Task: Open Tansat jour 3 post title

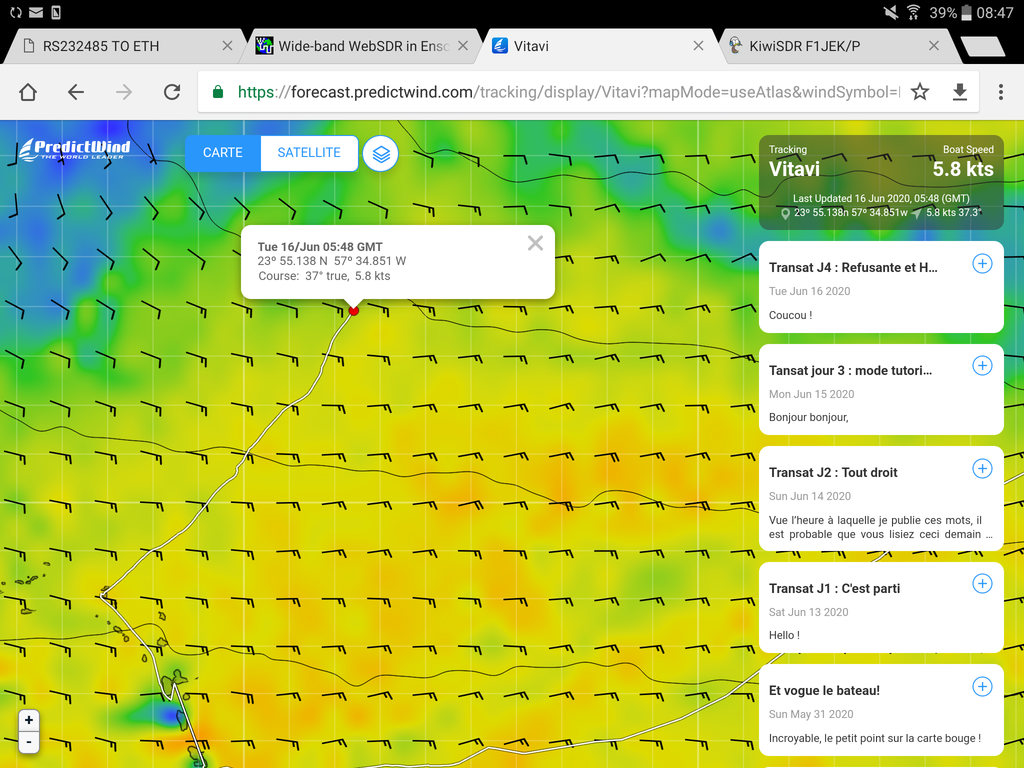Action: pos(850,370)
